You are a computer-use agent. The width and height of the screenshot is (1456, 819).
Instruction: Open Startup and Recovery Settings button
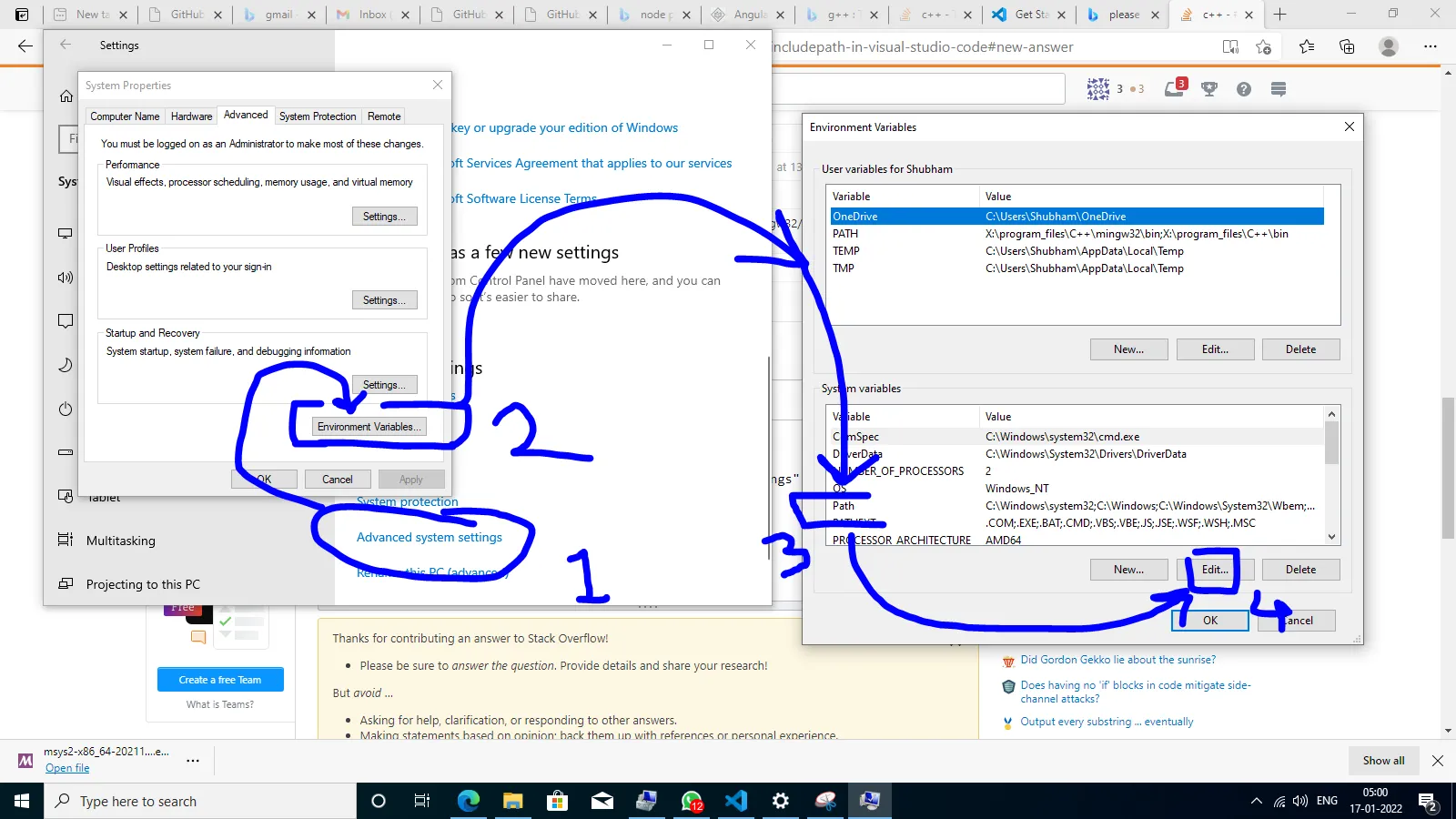[385, 385]
